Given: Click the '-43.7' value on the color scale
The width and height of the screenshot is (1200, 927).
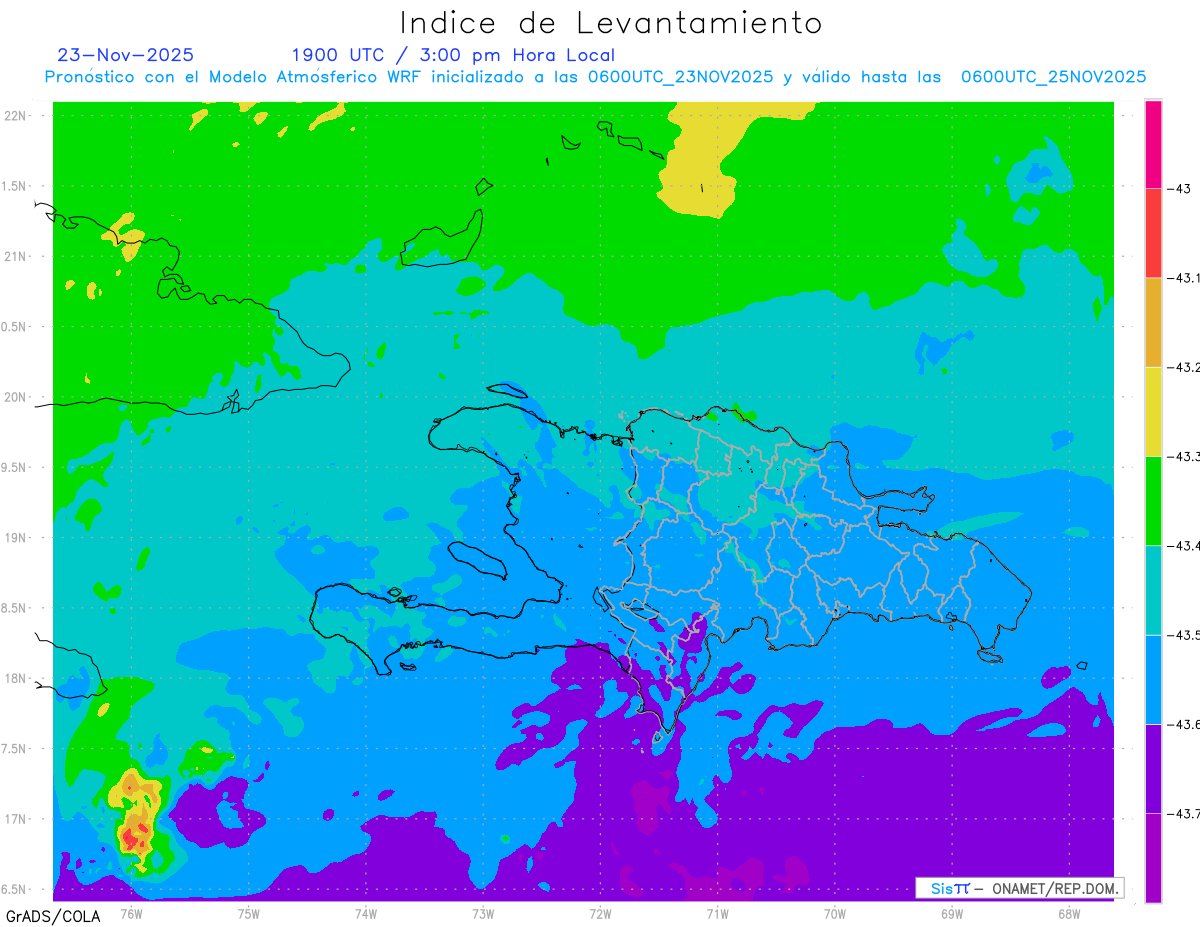Looking at the screenshot, I should point(1185,814).
